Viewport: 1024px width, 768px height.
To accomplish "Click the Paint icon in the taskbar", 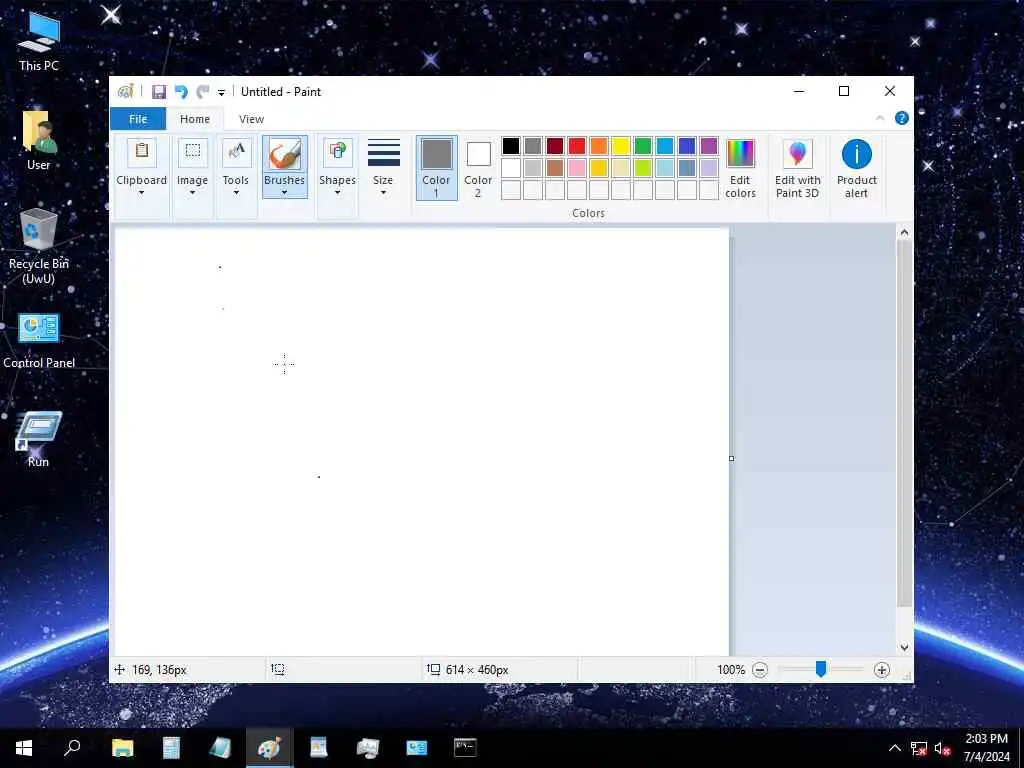I will 269,748.
